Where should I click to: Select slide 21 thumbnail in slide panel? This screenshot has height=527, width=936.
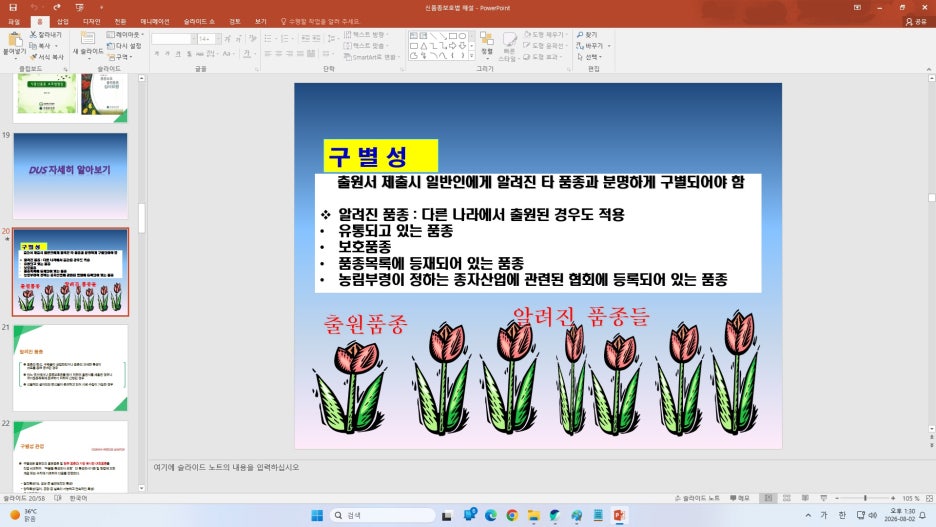point(70,368)
